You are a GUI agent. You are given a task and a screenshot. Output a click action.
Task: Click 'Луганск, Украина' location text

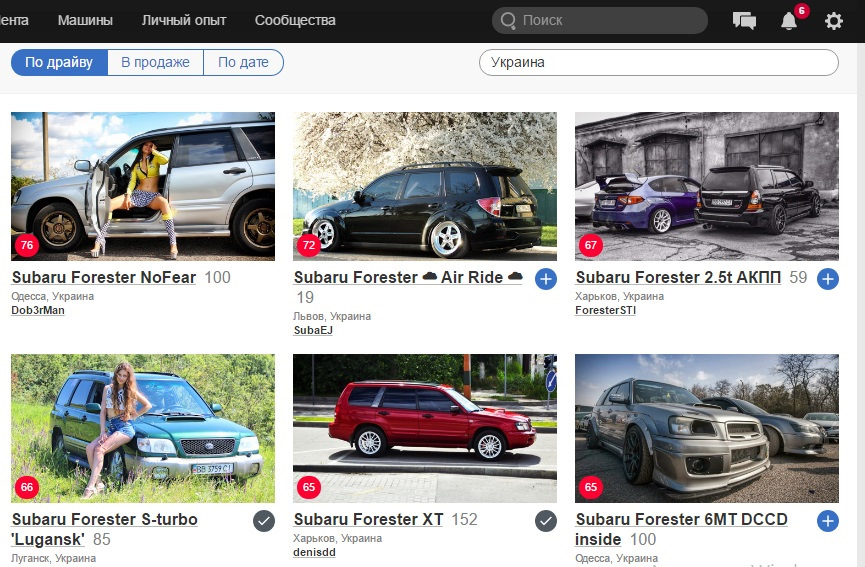coord(54,558)
